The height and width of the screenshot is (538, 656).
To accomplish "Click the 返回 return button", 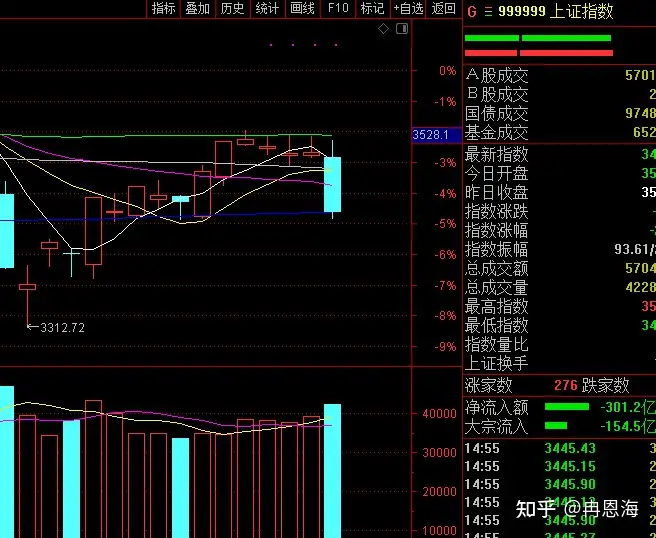I will [443, 8].
